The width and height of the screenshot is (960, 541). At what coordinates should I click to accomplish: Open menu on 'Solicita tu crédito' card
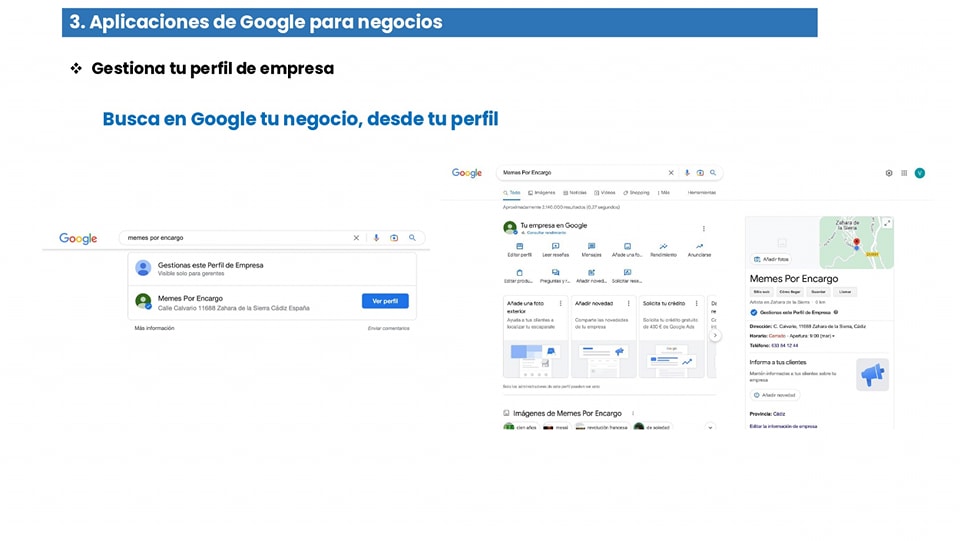[x=696, y=304]
